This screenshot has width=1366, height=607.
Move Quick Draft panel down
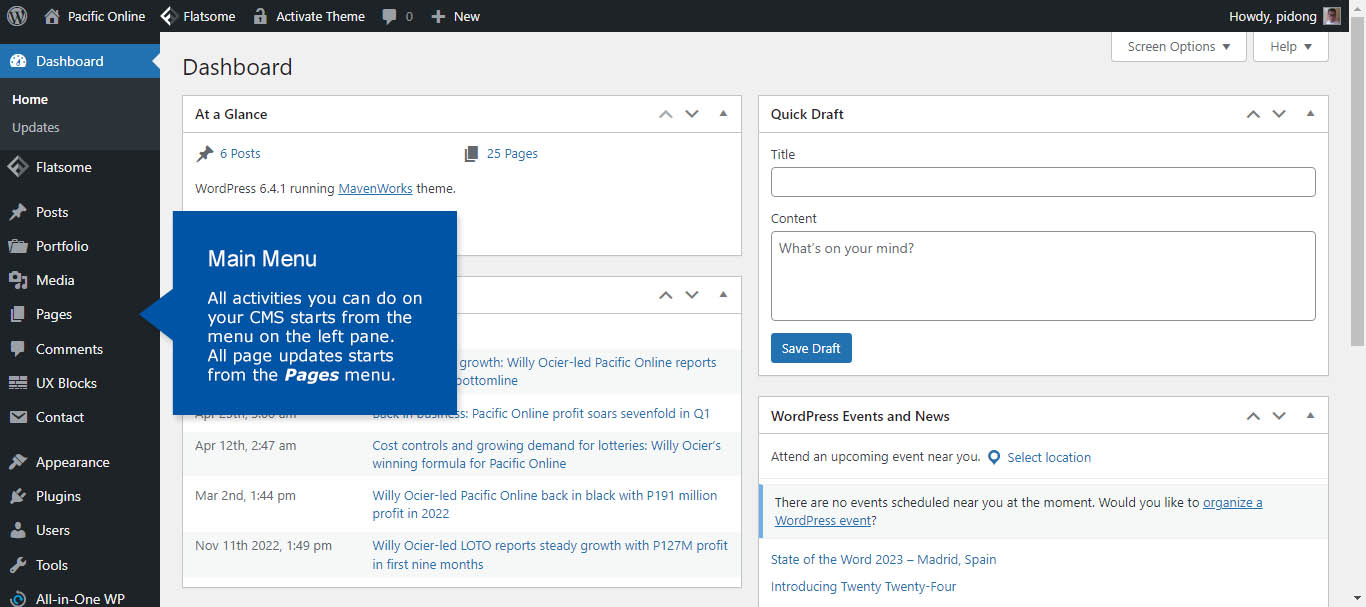click(1279, 114)
